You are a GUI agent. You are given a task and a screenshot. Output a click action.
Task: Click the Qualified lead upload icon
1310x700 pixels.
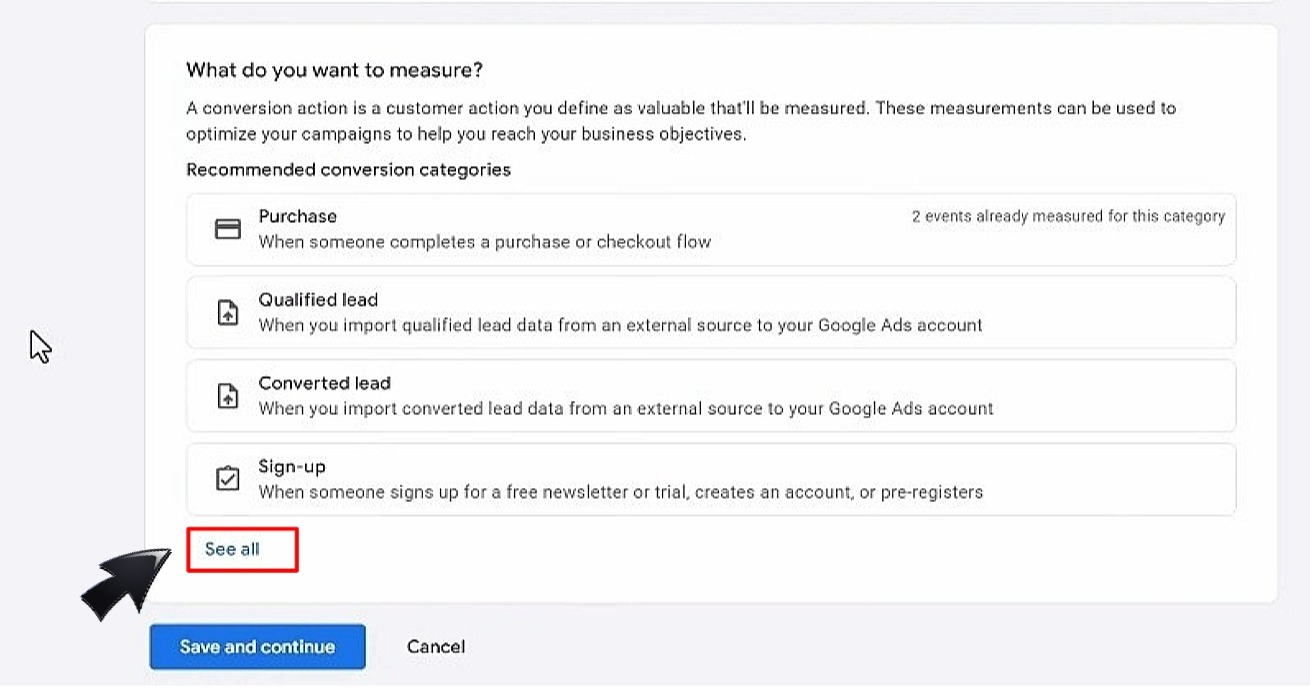[x=228, y=313]
